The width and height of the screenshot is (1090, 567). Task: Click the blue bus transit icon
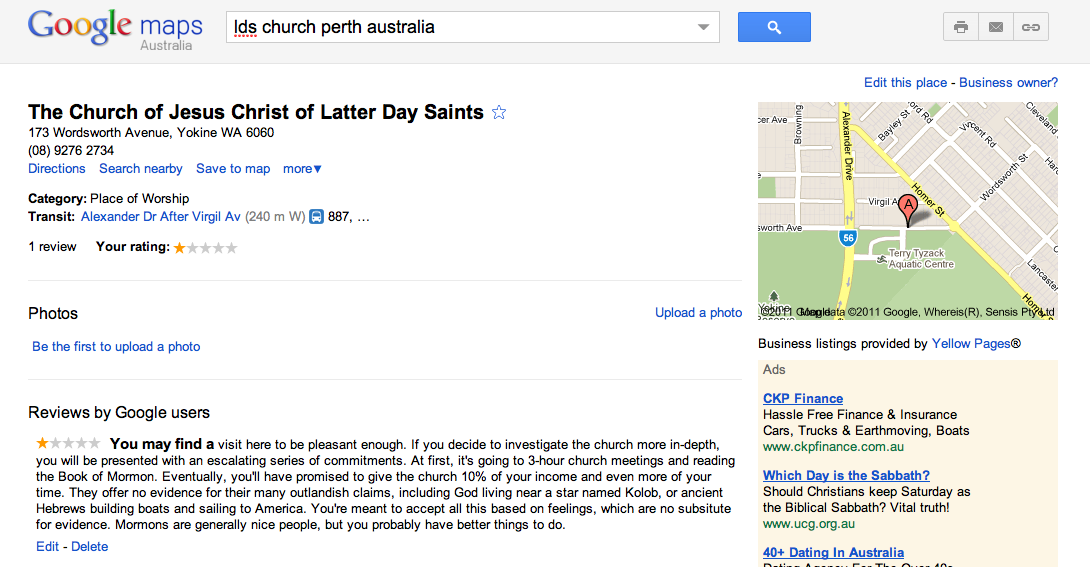316,216
